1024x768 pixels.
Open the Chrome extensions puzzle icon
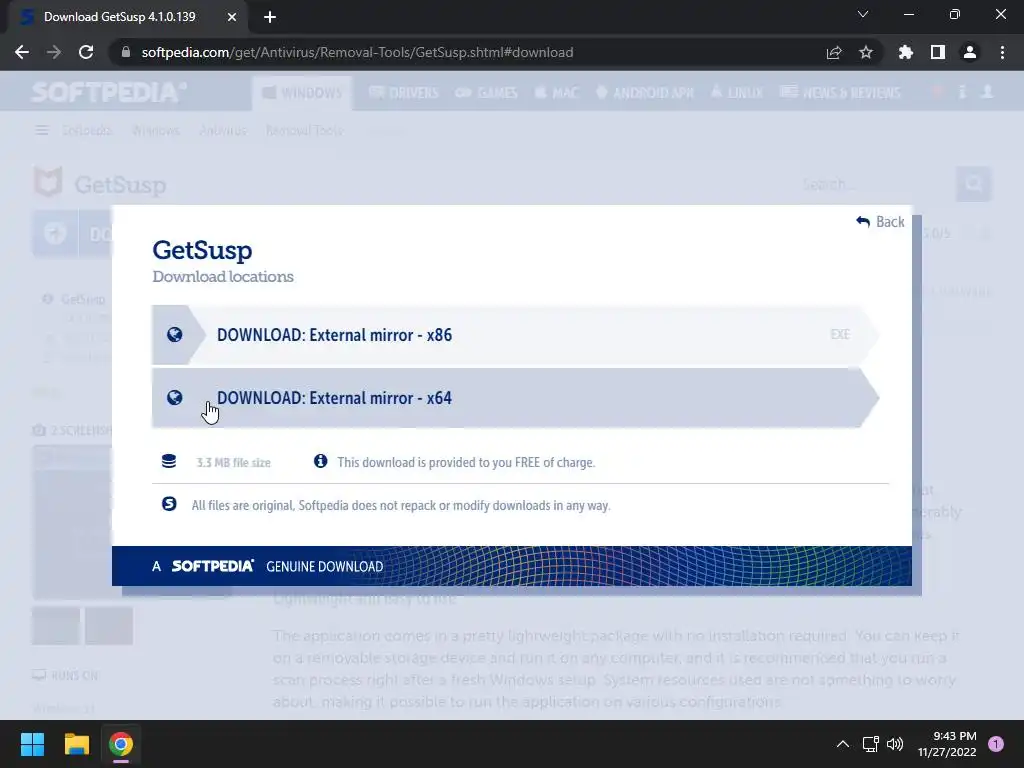point(906,52)
